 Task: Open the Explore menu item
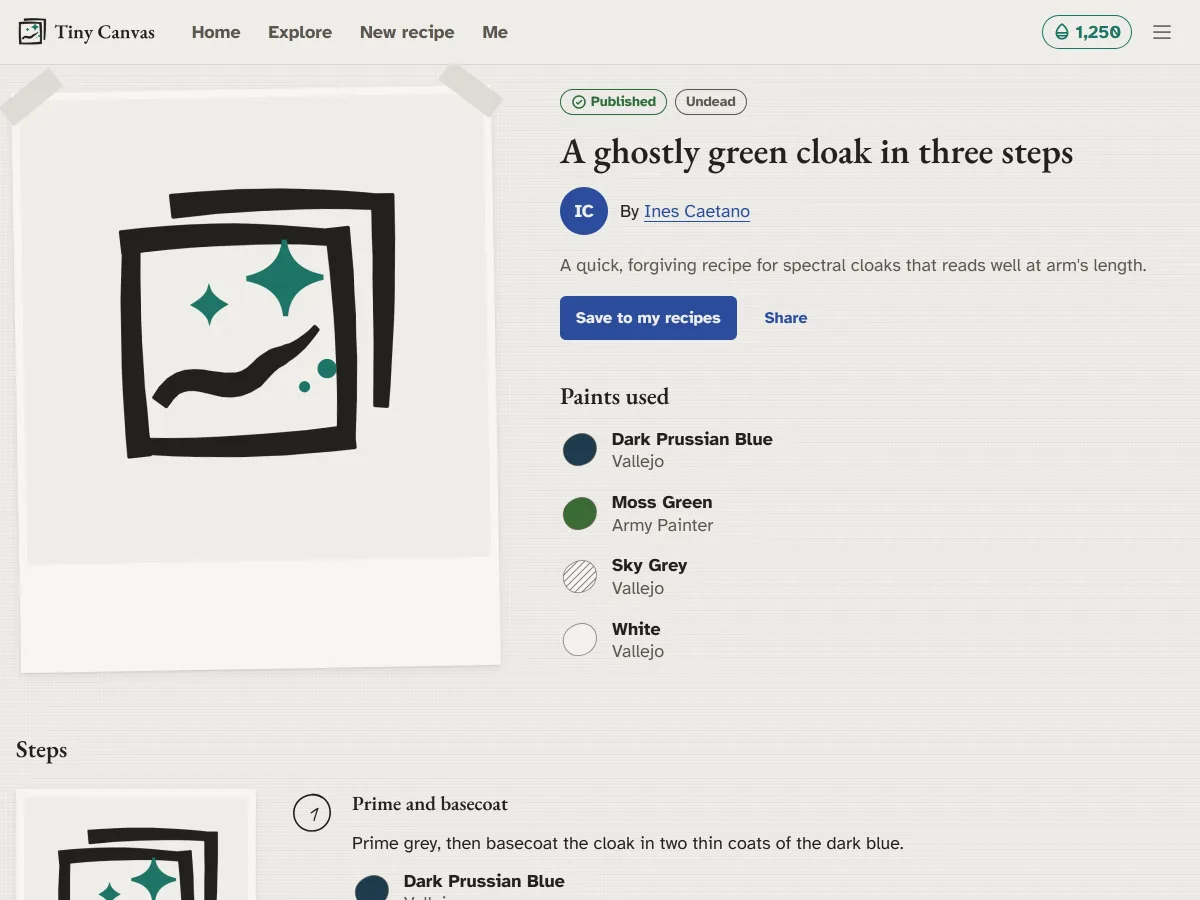(x=300, y=32)
